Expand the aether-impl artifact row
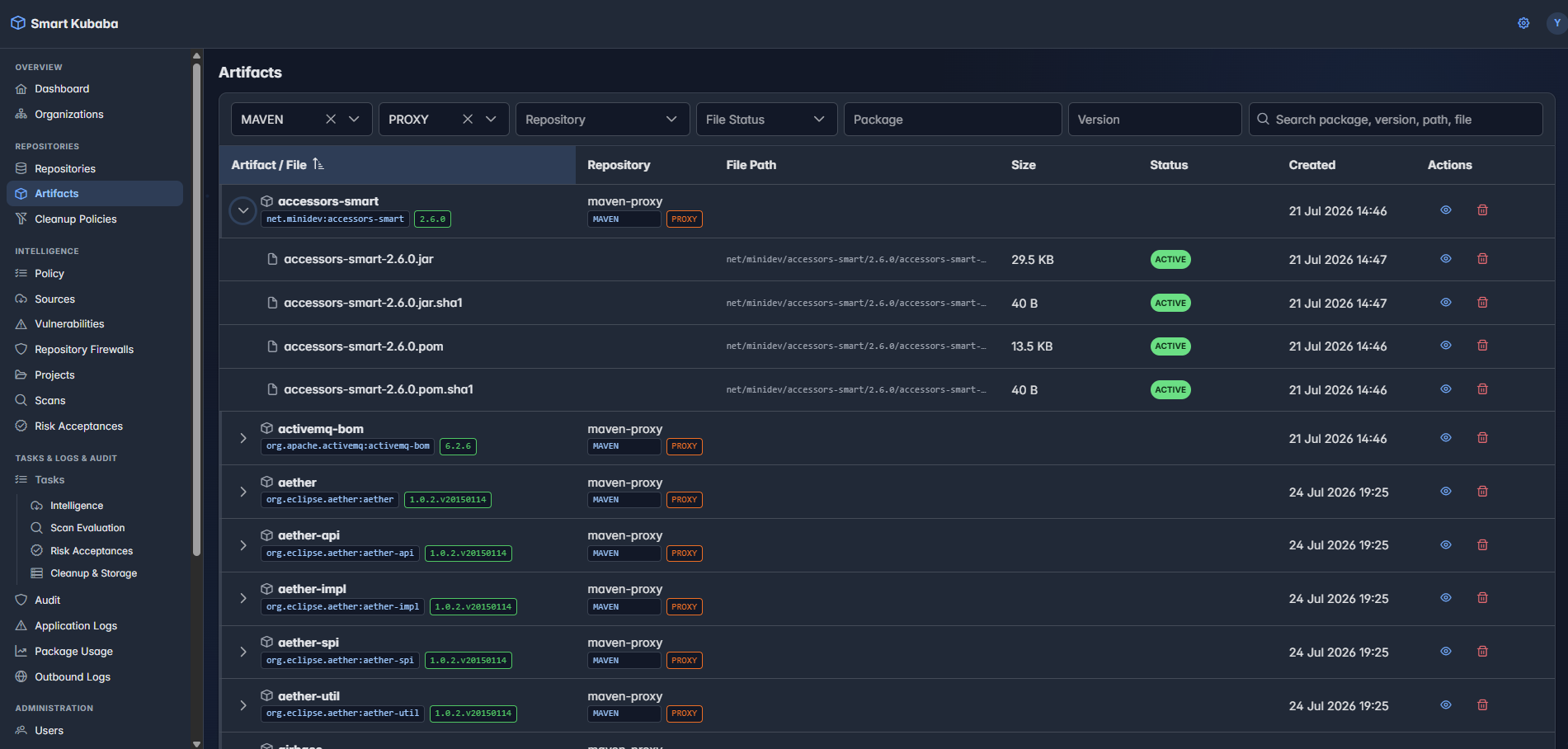The width and height of the screenshot is (1568, 749). [x=243, y=598]
